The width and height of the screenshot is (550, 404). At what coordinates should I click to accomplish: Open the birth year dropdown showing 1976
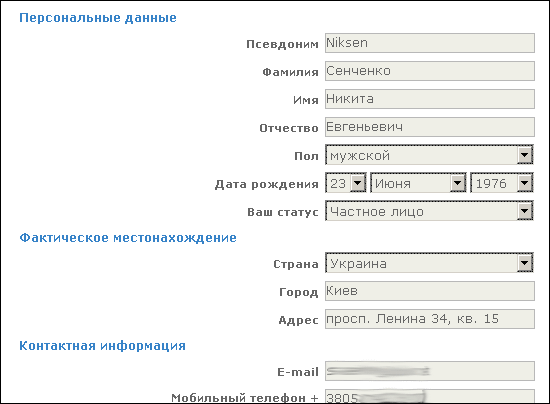tap(502, 183)
